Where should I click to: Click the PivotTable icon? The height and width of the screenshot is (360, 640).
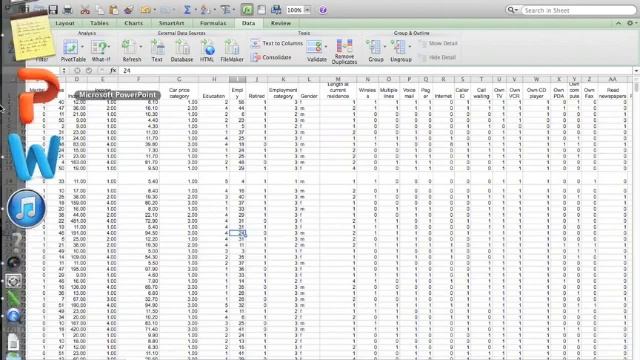click(71, 48)
